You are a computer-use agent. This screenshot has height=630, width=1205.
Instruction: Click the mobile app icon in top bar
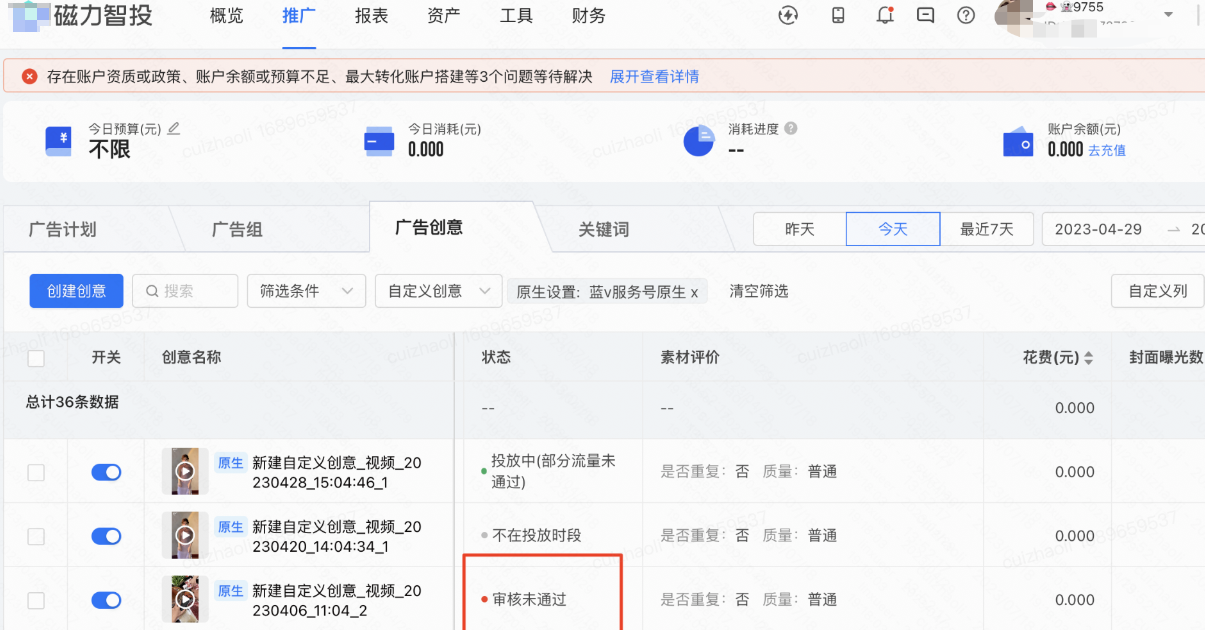point(837,16)
